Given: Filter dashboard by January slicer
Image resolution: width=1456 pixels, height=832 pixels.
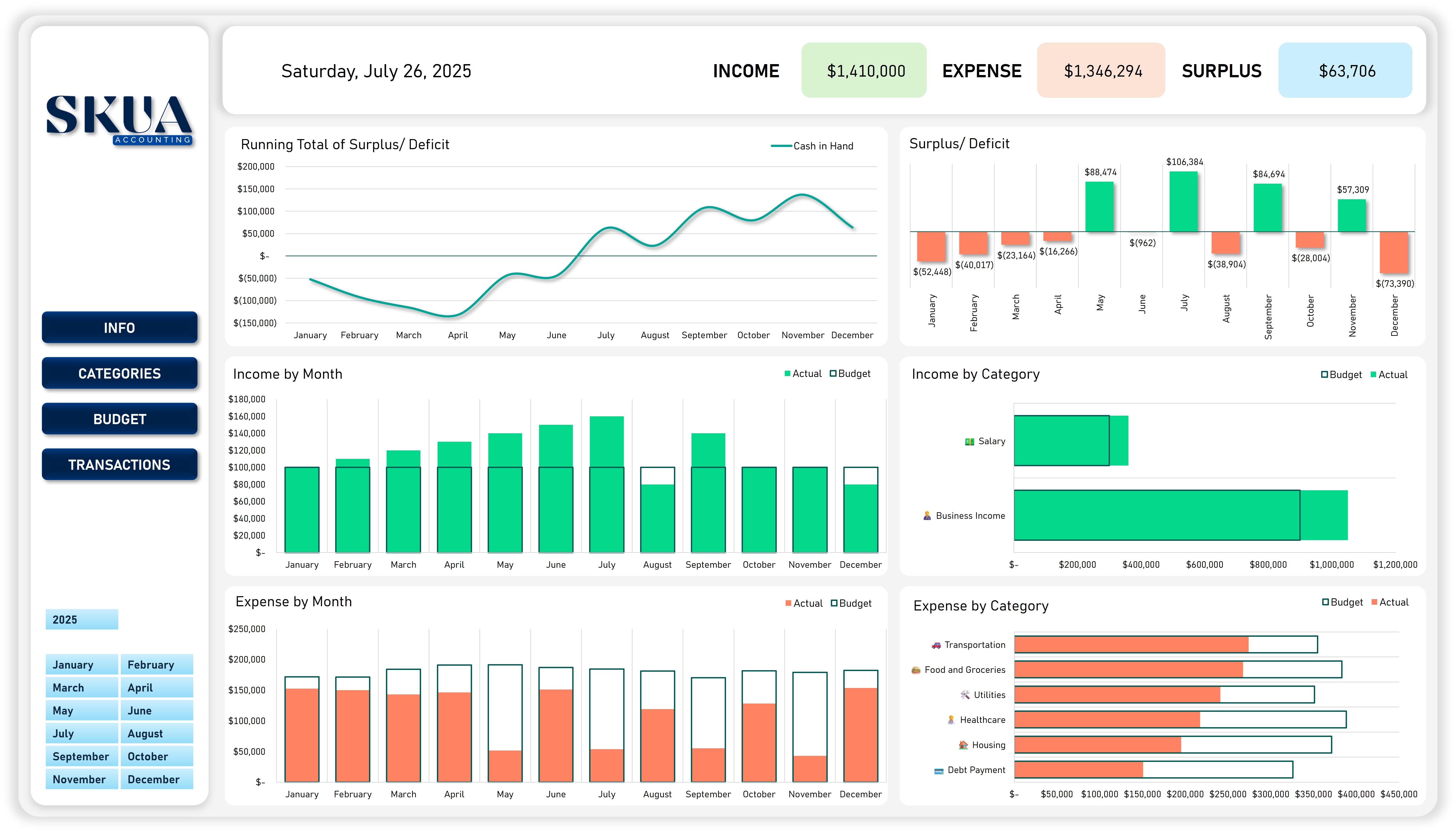Looking at the screenshot, I should tap(82, 665).
